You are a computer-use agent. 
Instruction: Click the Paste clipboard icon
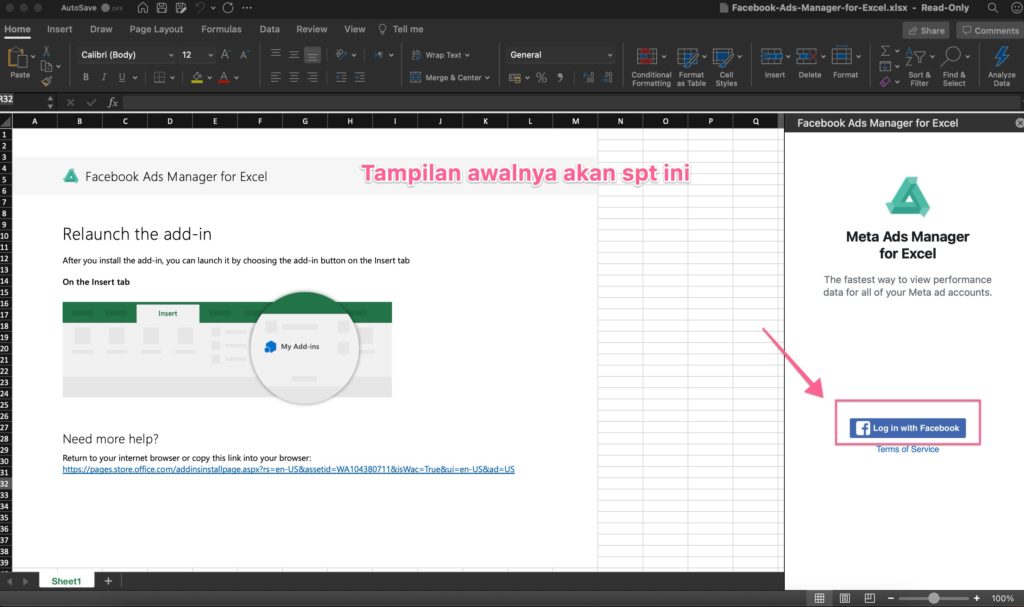click(19, 60)
